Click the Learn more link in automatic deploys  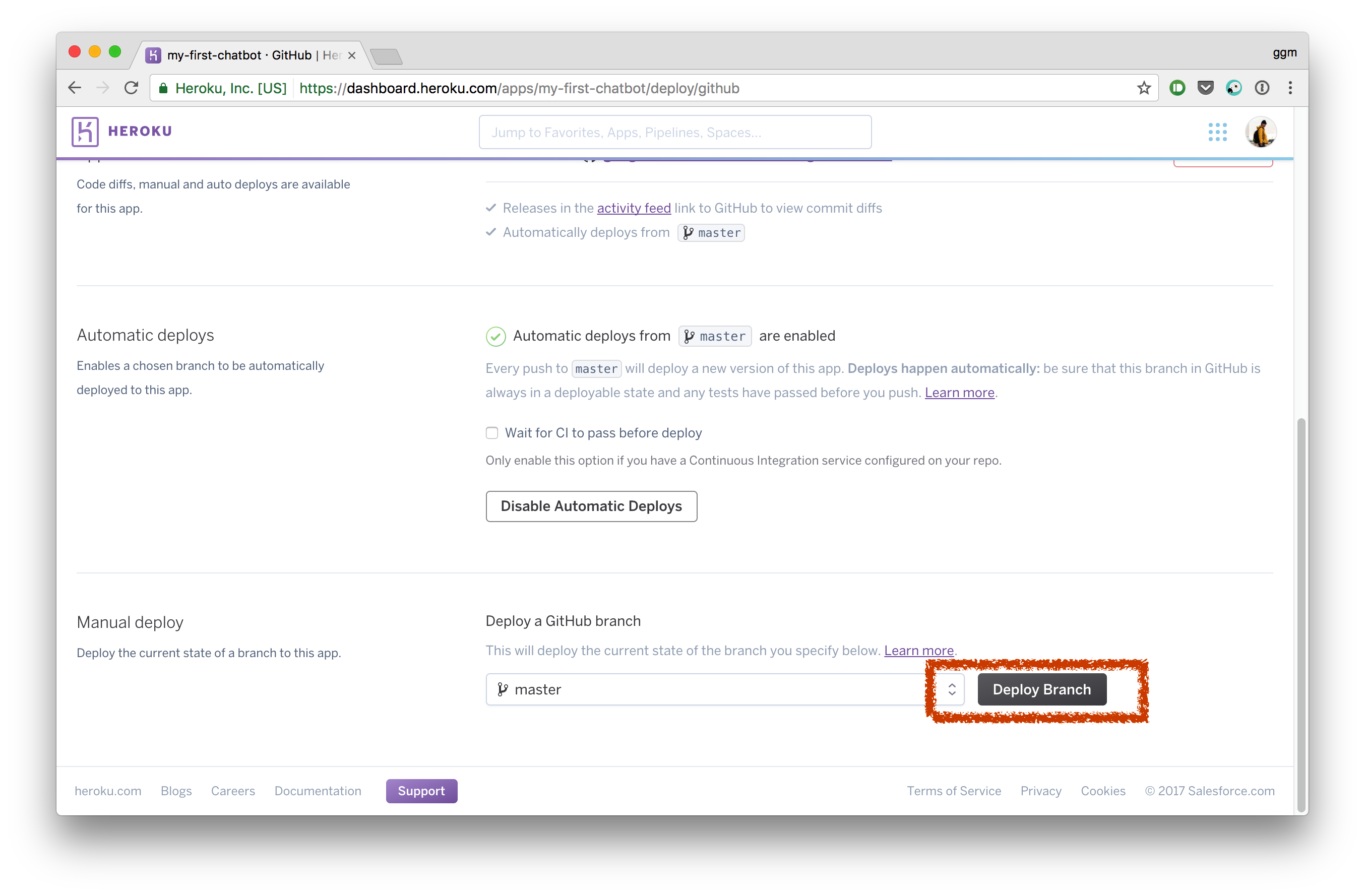tap(959, 392)
